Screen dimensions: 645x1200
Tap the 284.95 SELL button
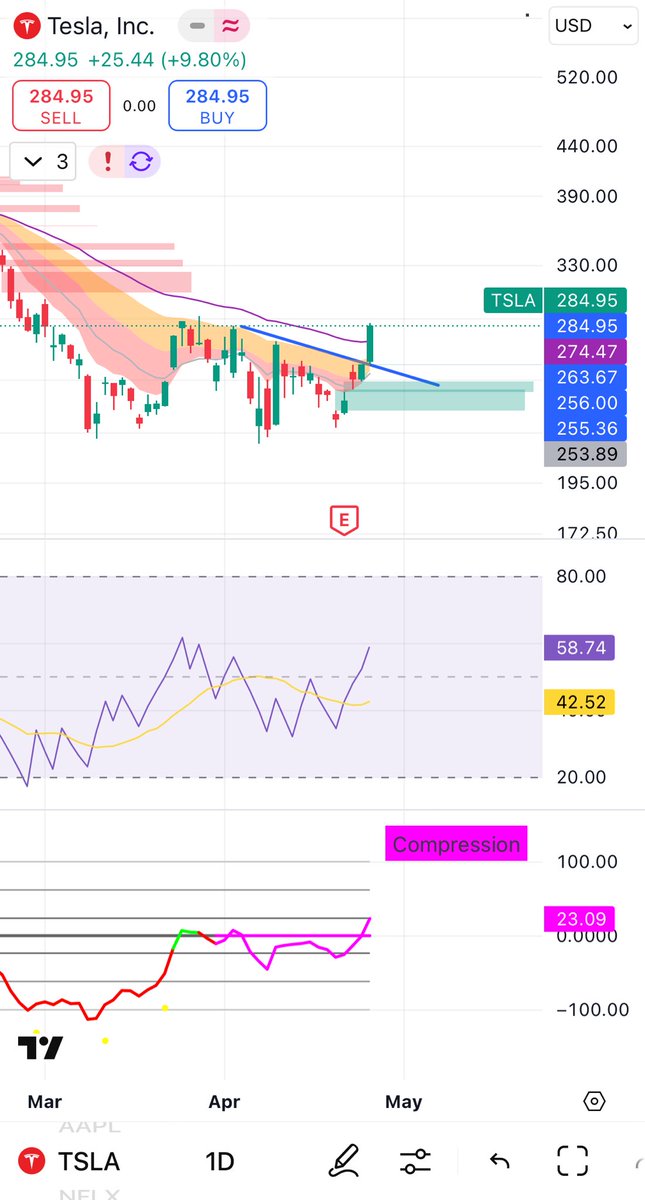tap(60, 106)
